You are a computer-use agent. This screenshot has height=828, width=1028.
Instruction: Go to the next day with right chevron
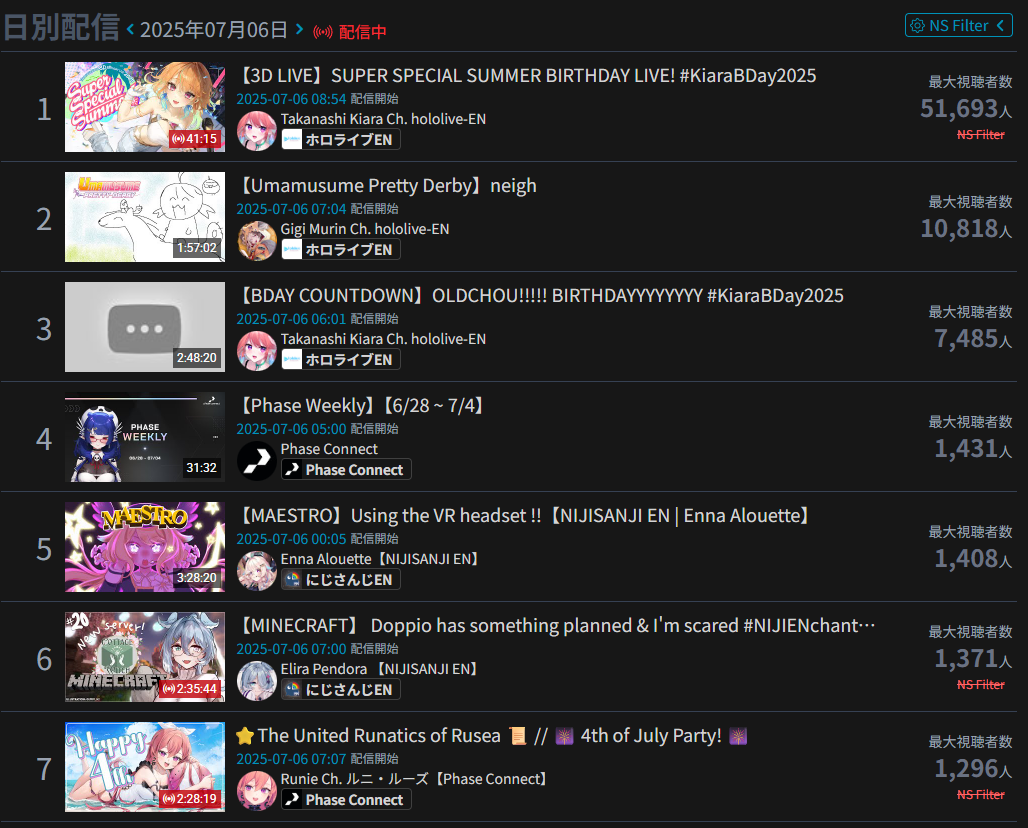pos(299,30)
